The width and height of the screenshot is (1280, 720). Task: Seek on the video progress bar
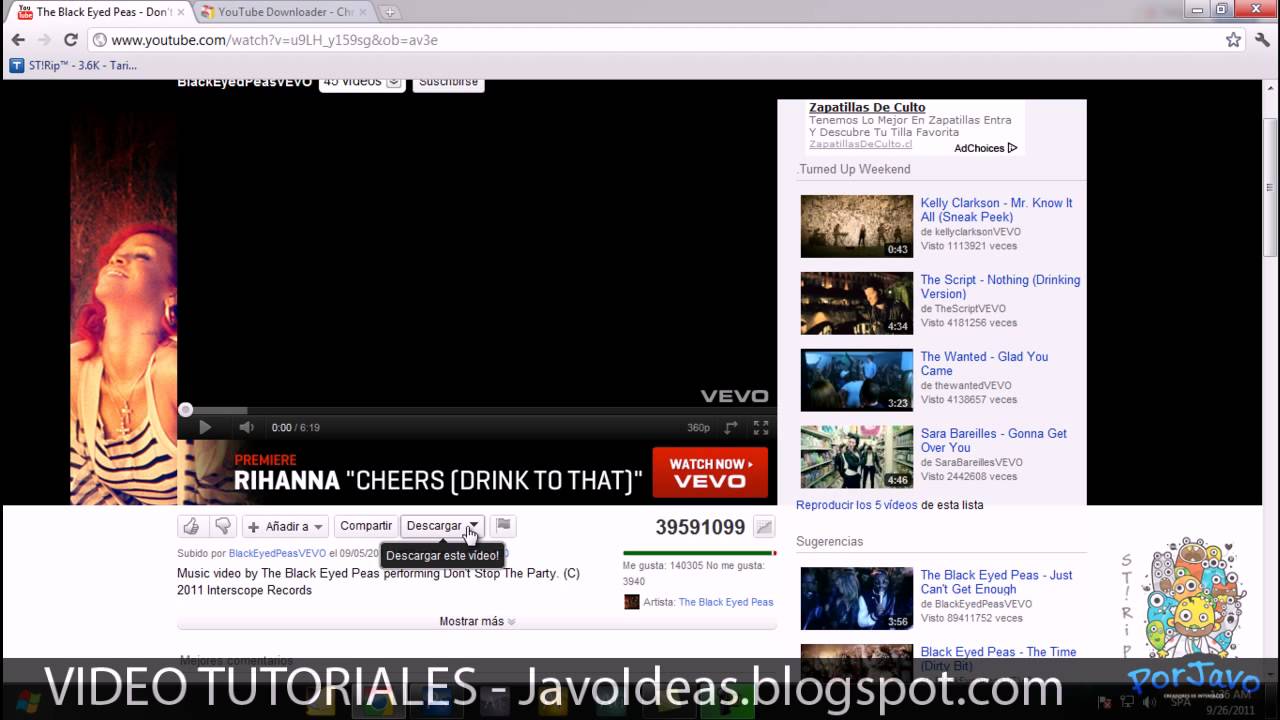[x=477, y=410]
